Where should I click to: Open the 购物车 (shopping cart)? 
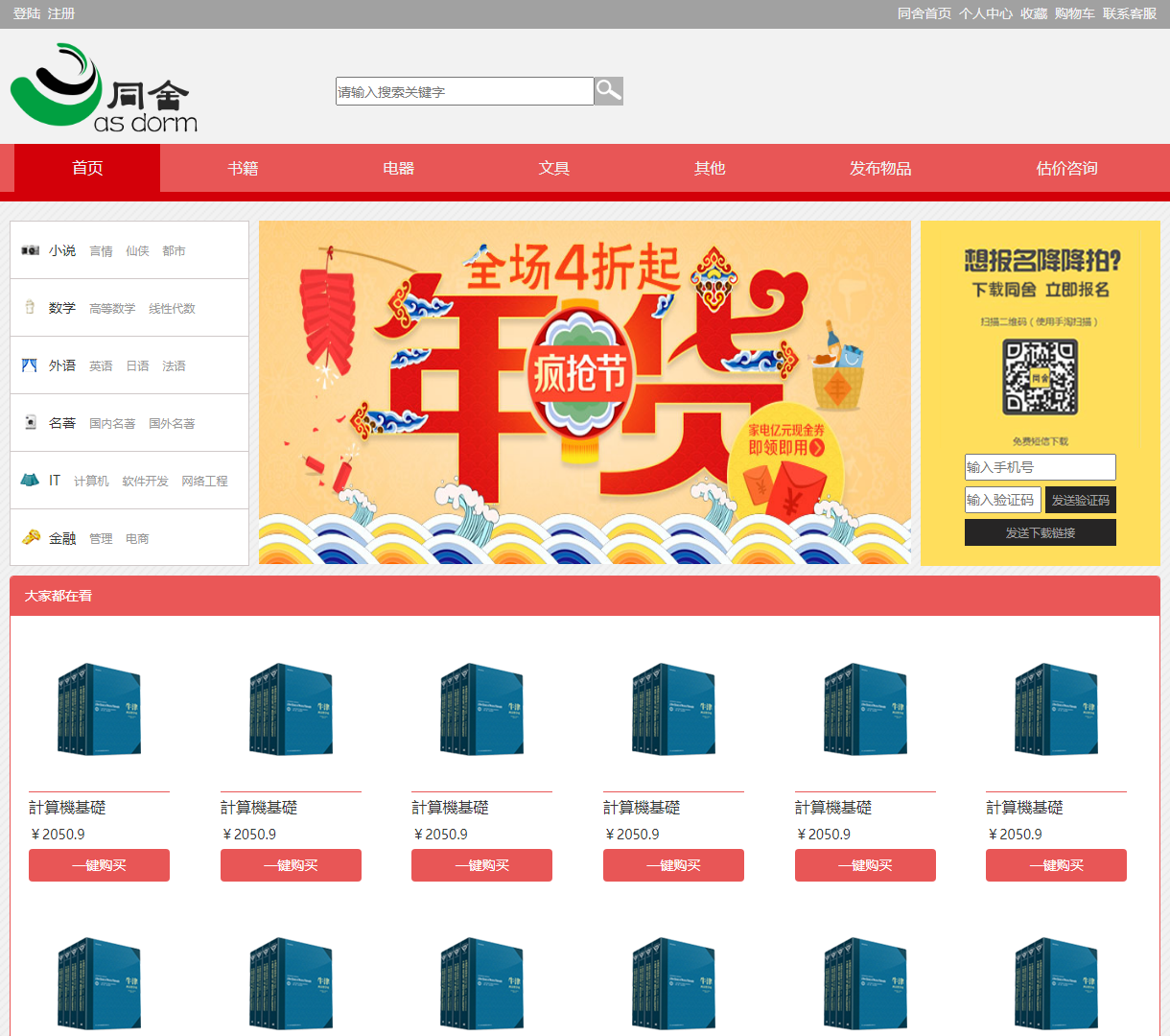[x=1074, y=14]
